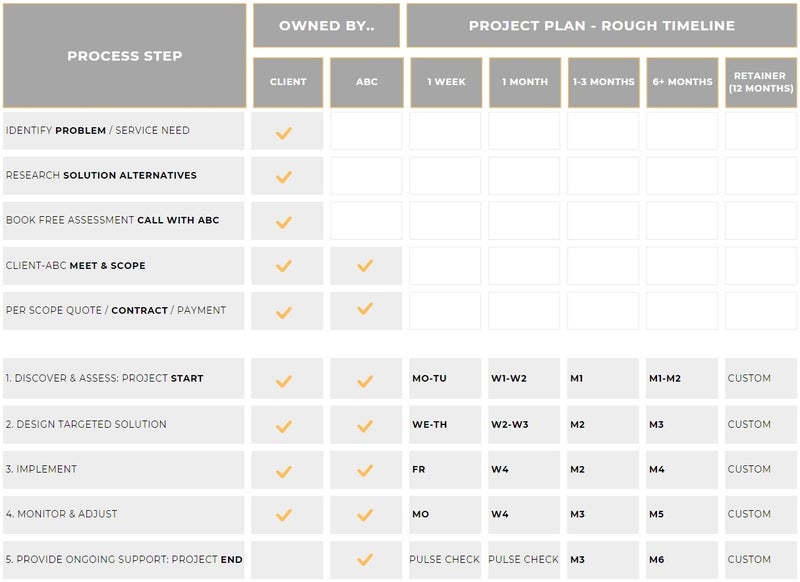Click ABC checkmark in Monitor & Adjust row
Viewport: 800px width, 582px height.
click(x=365, y=515)
